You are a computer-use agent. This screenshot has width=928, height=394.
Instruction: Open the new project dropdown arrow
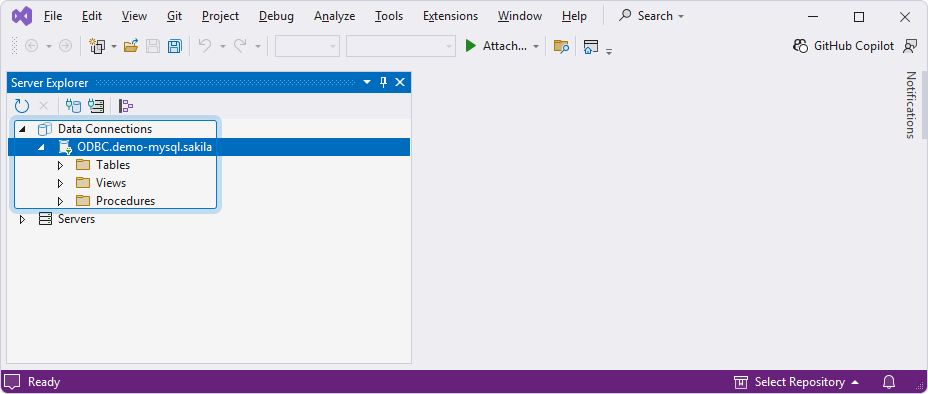[114, 46]
